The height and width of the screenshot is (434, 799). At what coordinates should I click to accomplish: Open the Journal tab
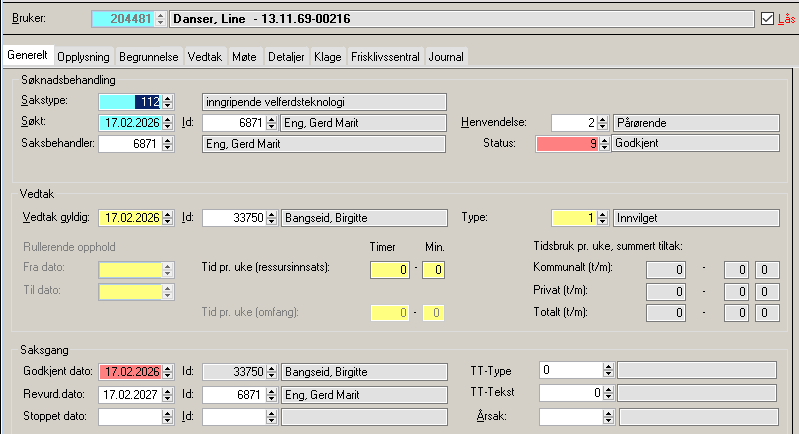click(445, 57)
